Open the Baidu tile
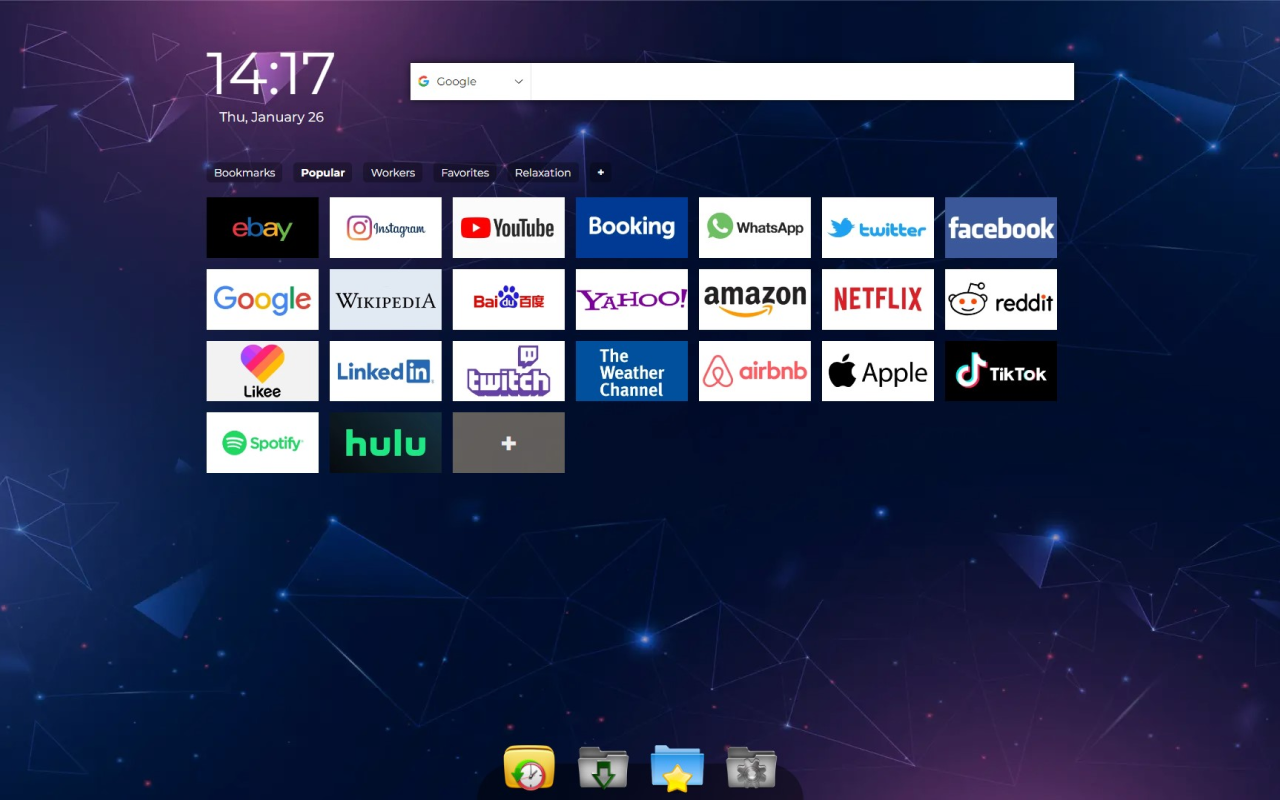 (508, 299)
